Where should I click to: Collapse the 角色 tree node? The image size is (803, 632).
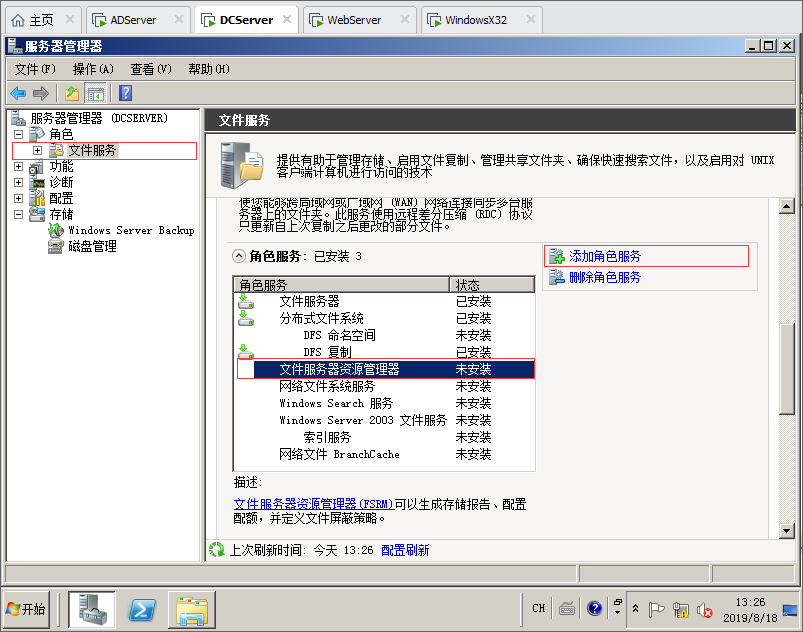pyautogui.click(x=18, y=135)
